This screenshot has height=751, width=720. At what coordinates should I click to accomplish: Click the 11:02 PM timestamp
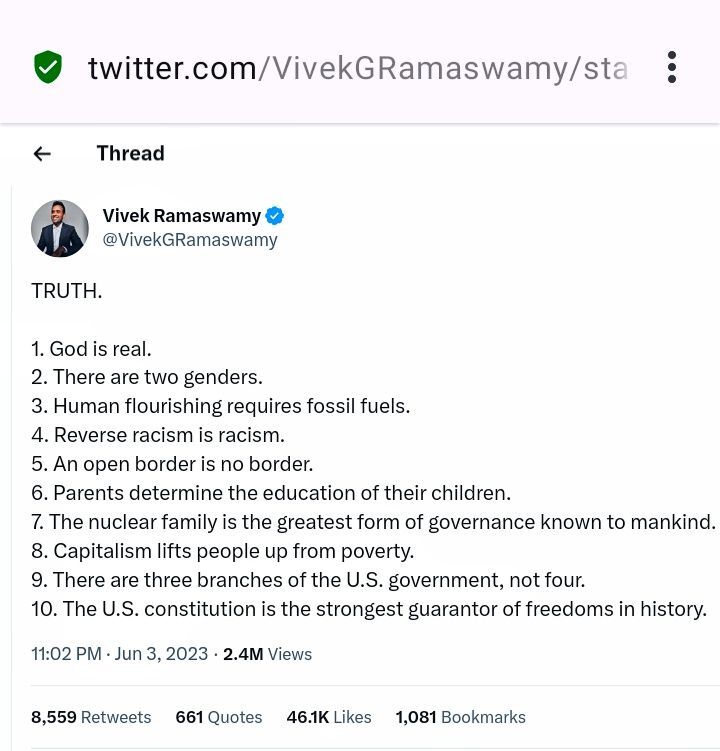[66, 654]
